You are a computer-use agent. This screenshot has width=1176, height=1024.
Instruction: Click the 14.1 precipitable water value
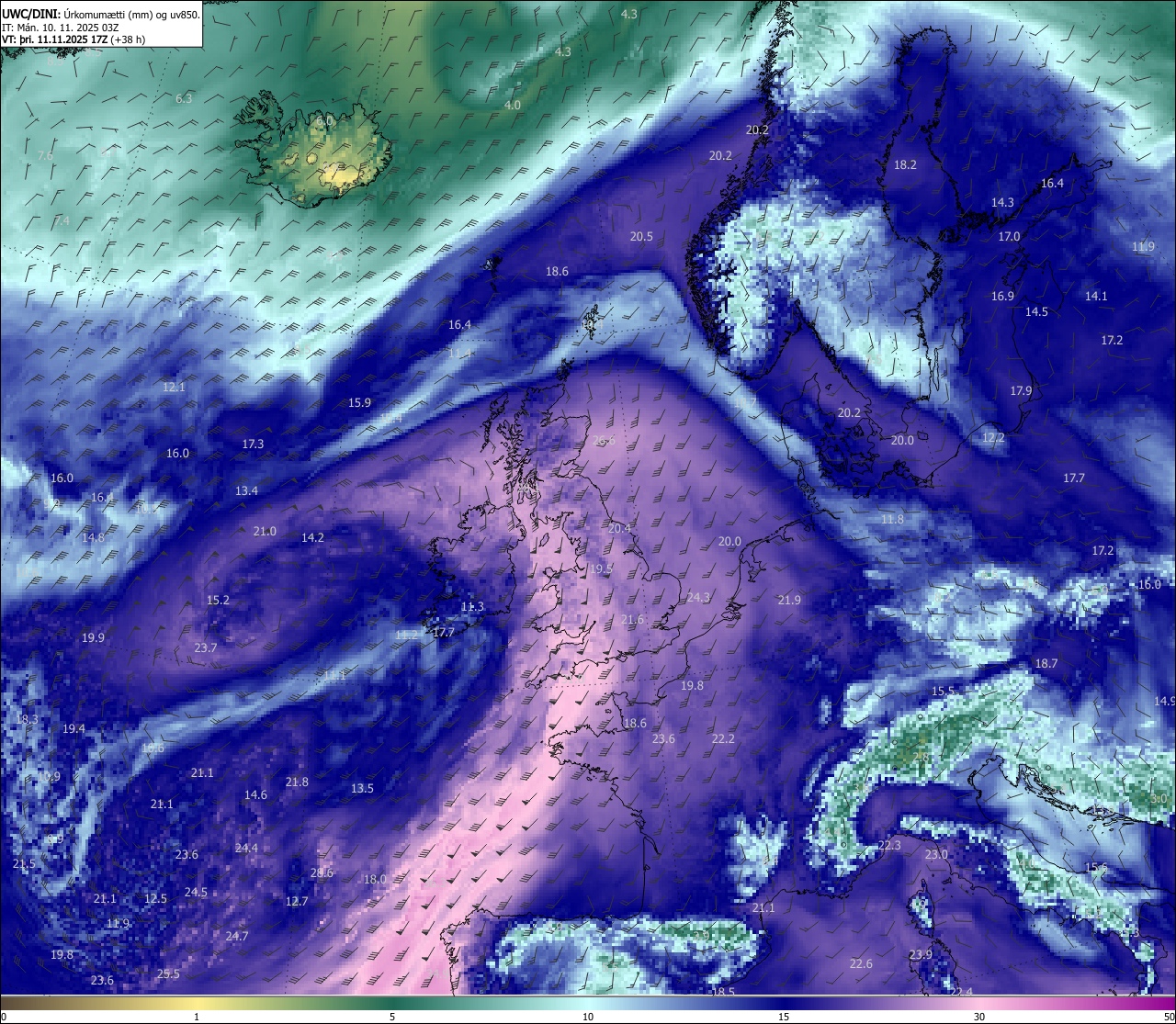click(1096, 297)
